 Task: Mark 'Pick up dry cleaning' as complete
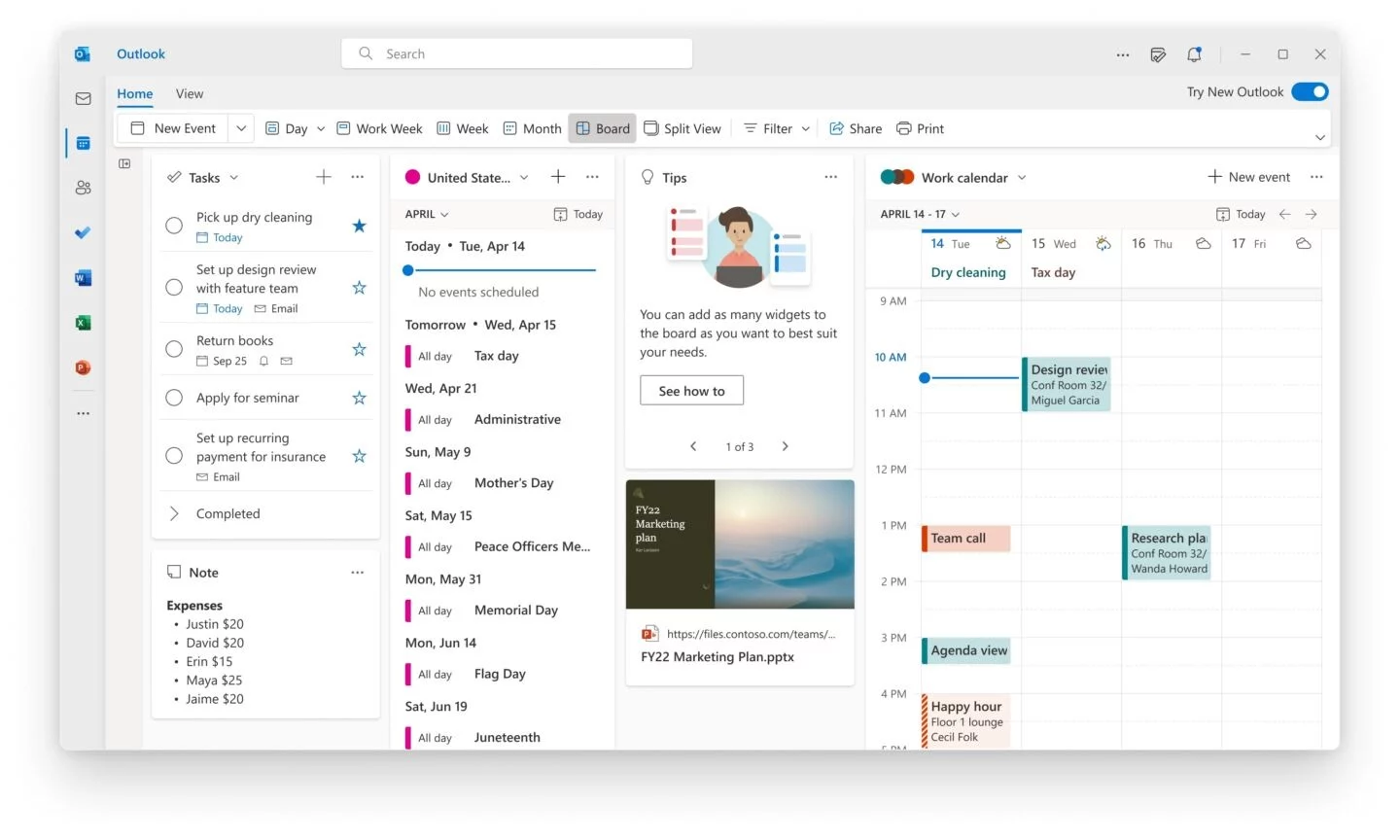point(174,225)
